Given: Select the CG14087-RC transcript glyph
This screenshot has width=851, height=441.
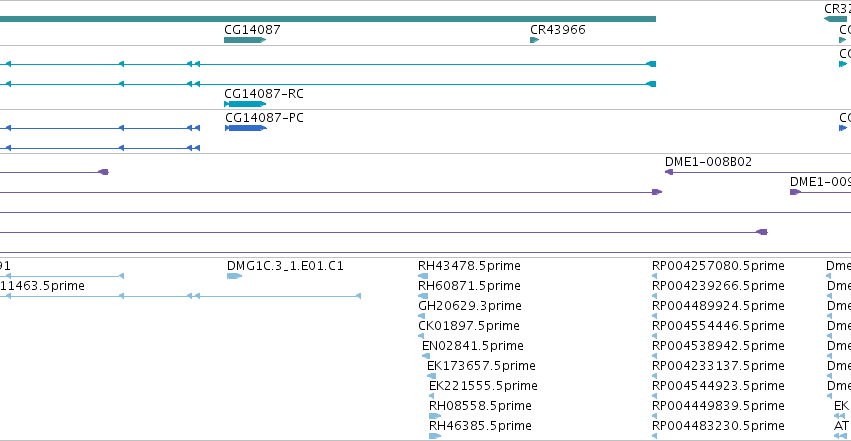Looking at the screenshot, I should click(x=245, y=104).
